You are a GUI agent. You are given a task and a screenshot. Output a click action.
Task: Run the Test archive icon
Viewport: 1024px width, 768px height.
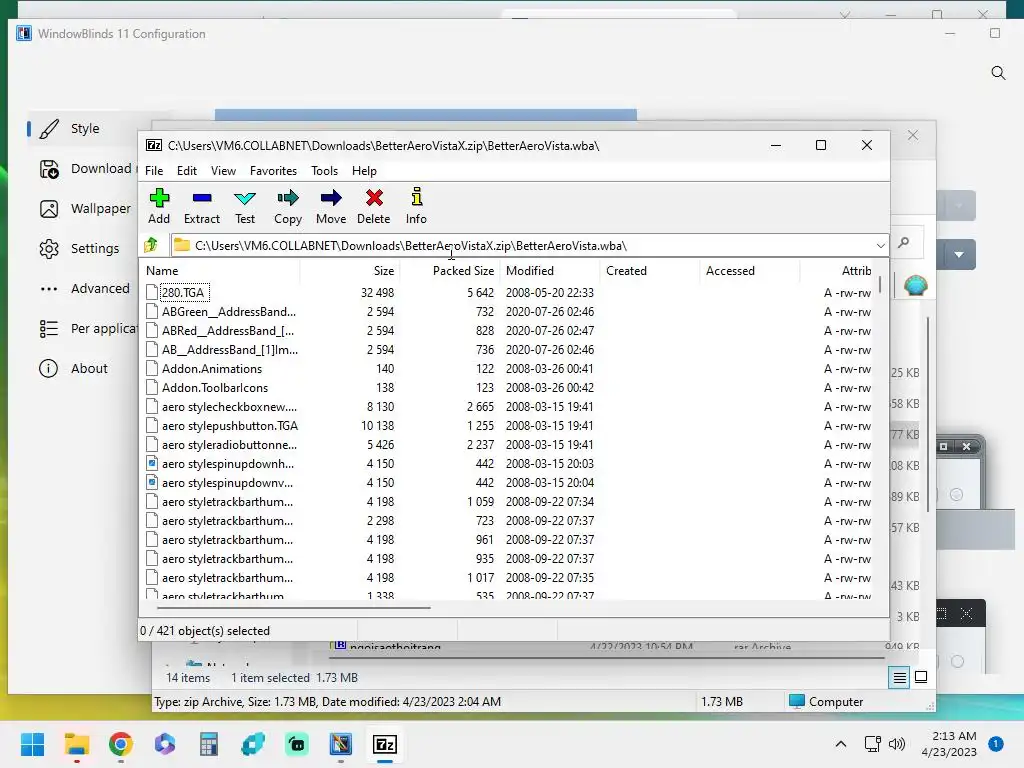[245, 206]
